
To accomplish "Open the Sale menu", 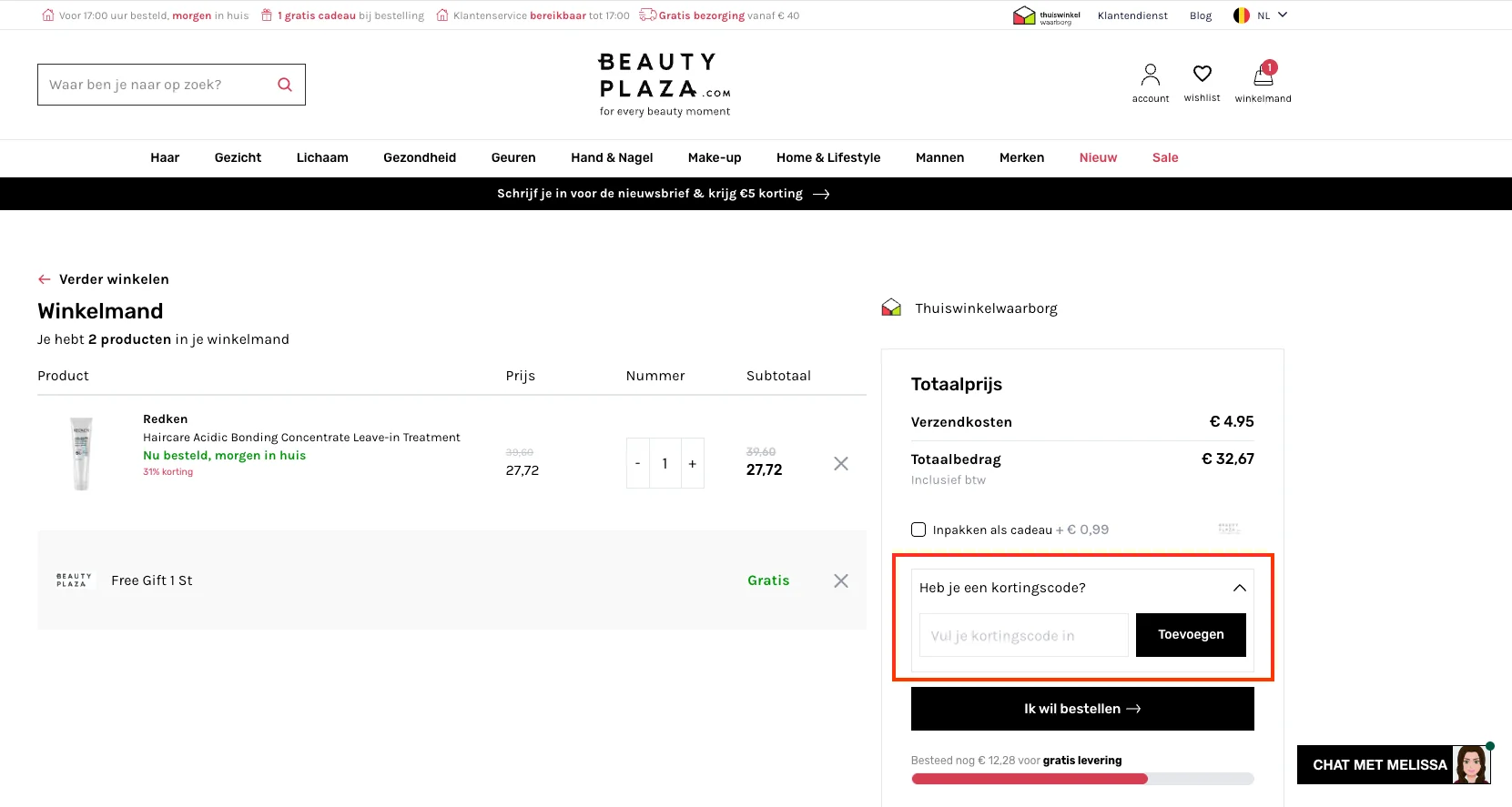I will pos(1165,157).
